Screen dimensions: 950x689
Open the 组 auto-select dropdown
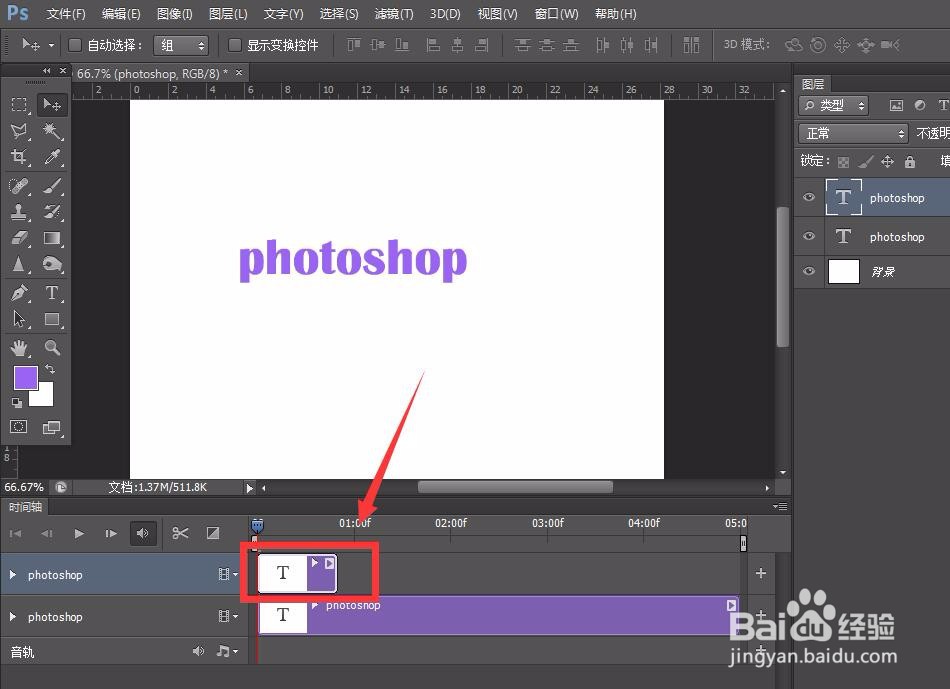coord(181,45)
